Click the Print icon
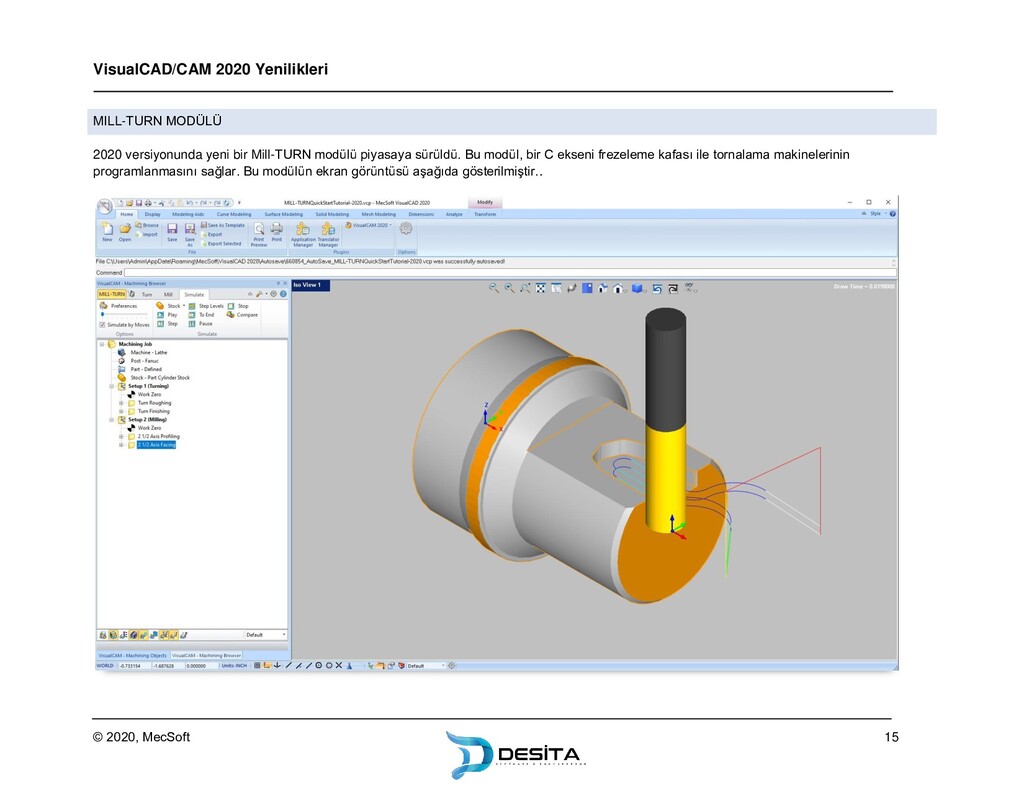This screenshot has width=1024, height=791. pyautogui.click(x=277, y=231)
